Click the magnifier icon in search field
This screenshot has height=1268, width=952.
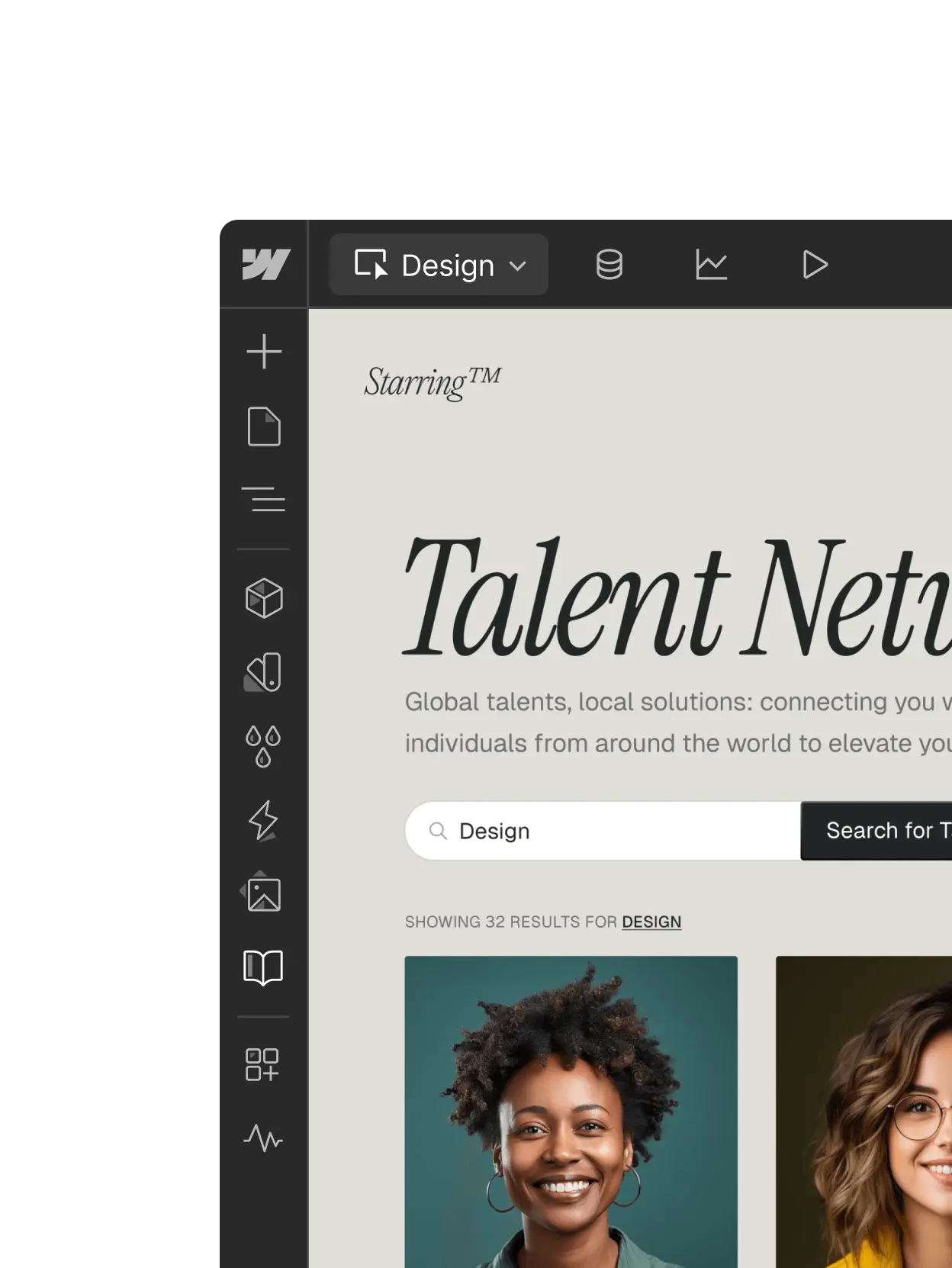pos(438,831)
